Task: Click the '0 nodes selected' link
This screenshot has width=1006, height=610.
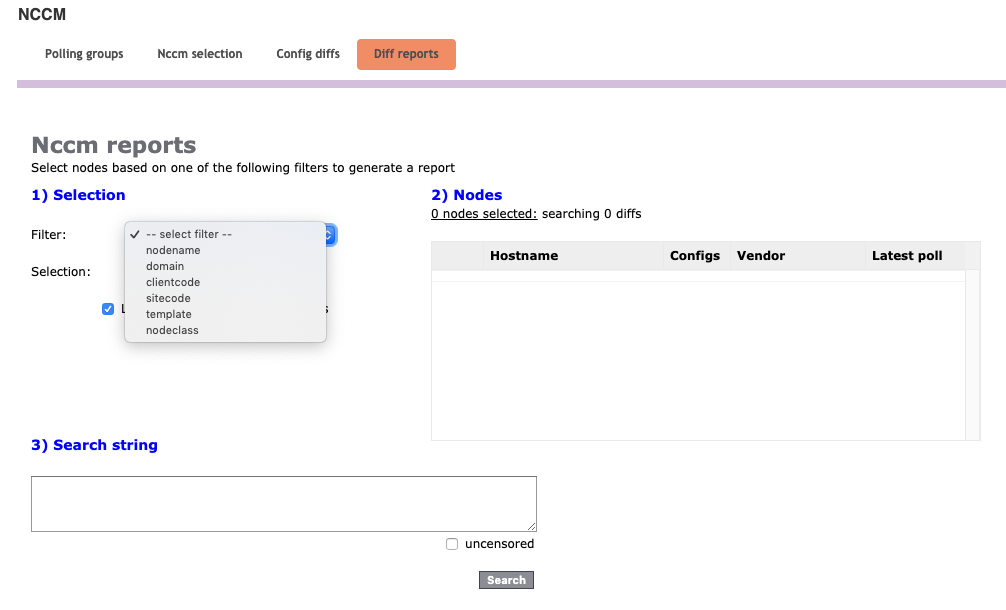Action: pyautogui.click(x=484, y=214)
